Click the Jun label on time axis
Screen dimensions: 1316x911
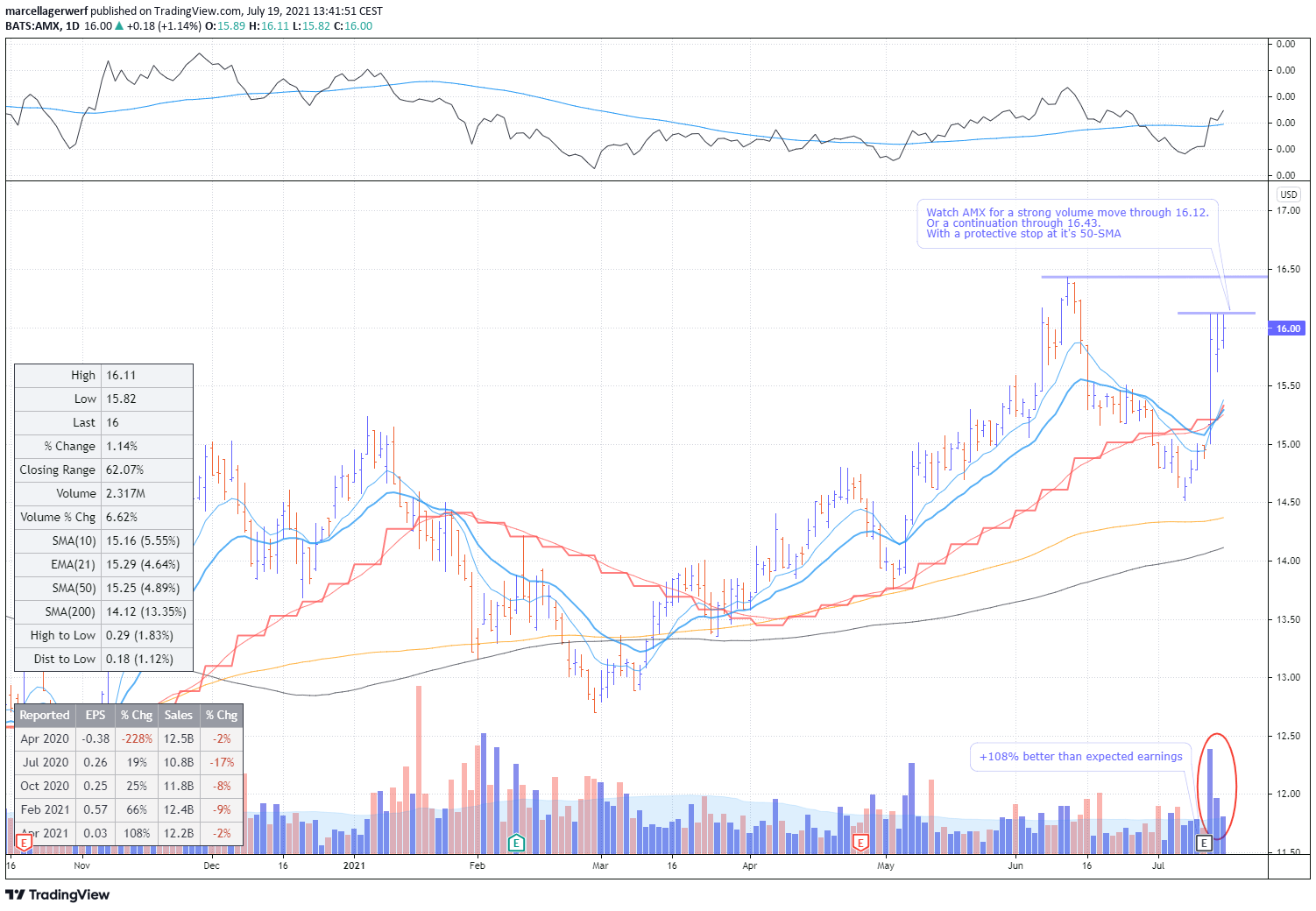1015,865
